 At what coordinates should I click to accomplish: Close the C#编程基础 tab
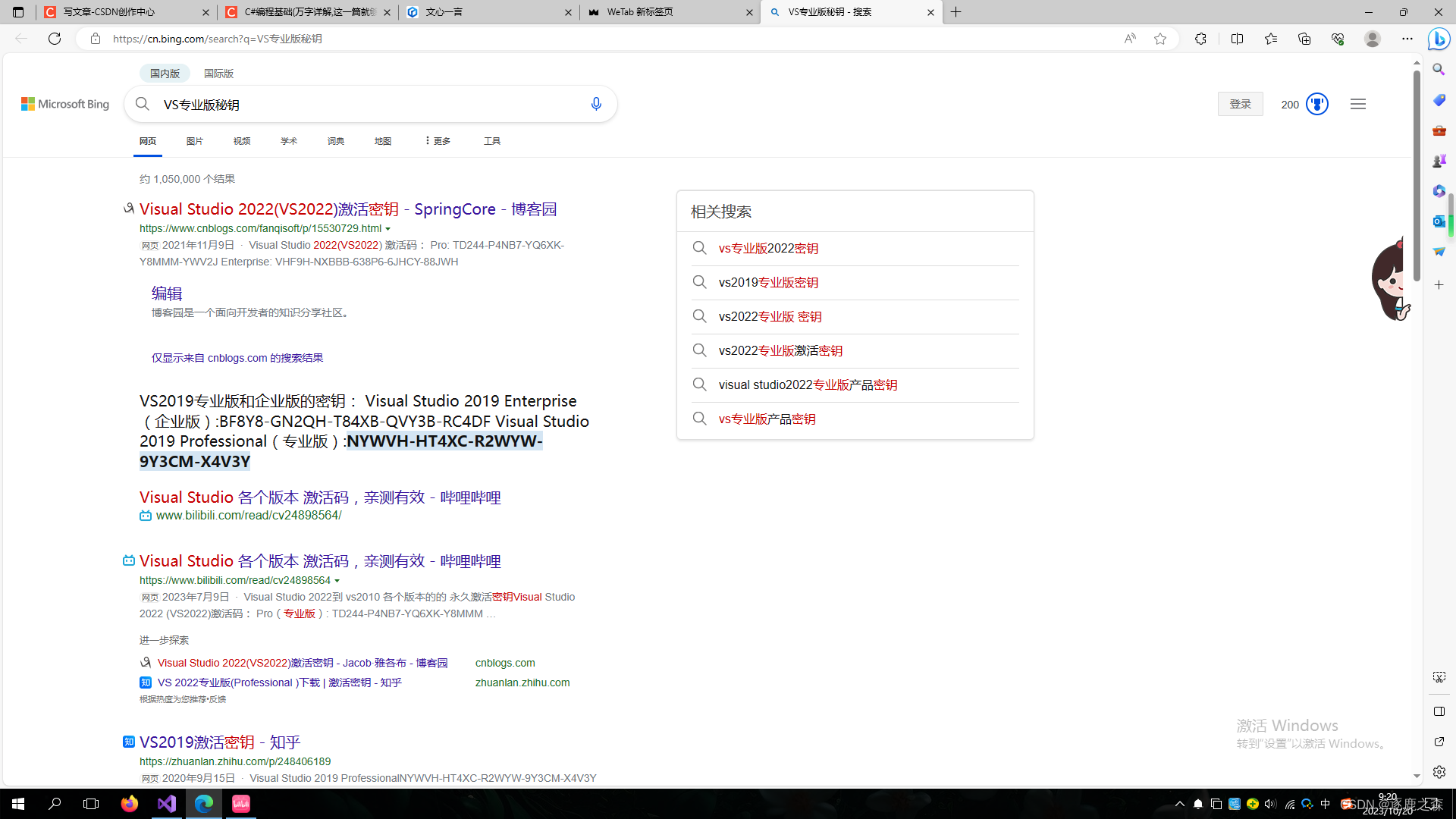(387, 12)
